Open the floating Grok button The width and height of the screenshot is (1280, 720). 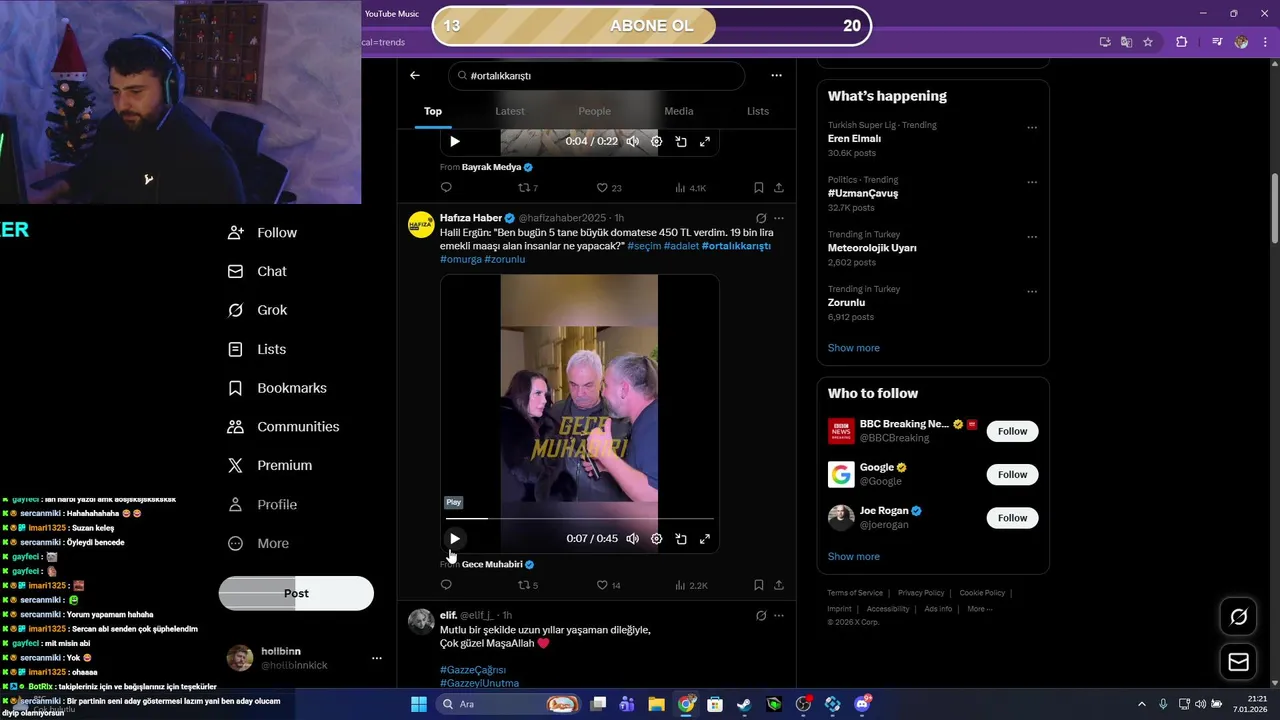[1238, 617]
